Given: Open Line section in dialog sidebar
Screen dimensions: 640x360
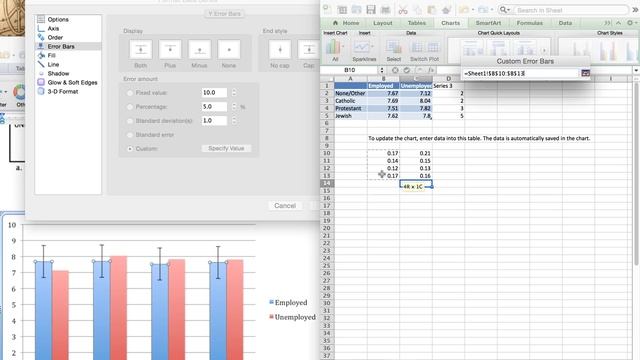Looking at the screenshot, I should 53,64.
